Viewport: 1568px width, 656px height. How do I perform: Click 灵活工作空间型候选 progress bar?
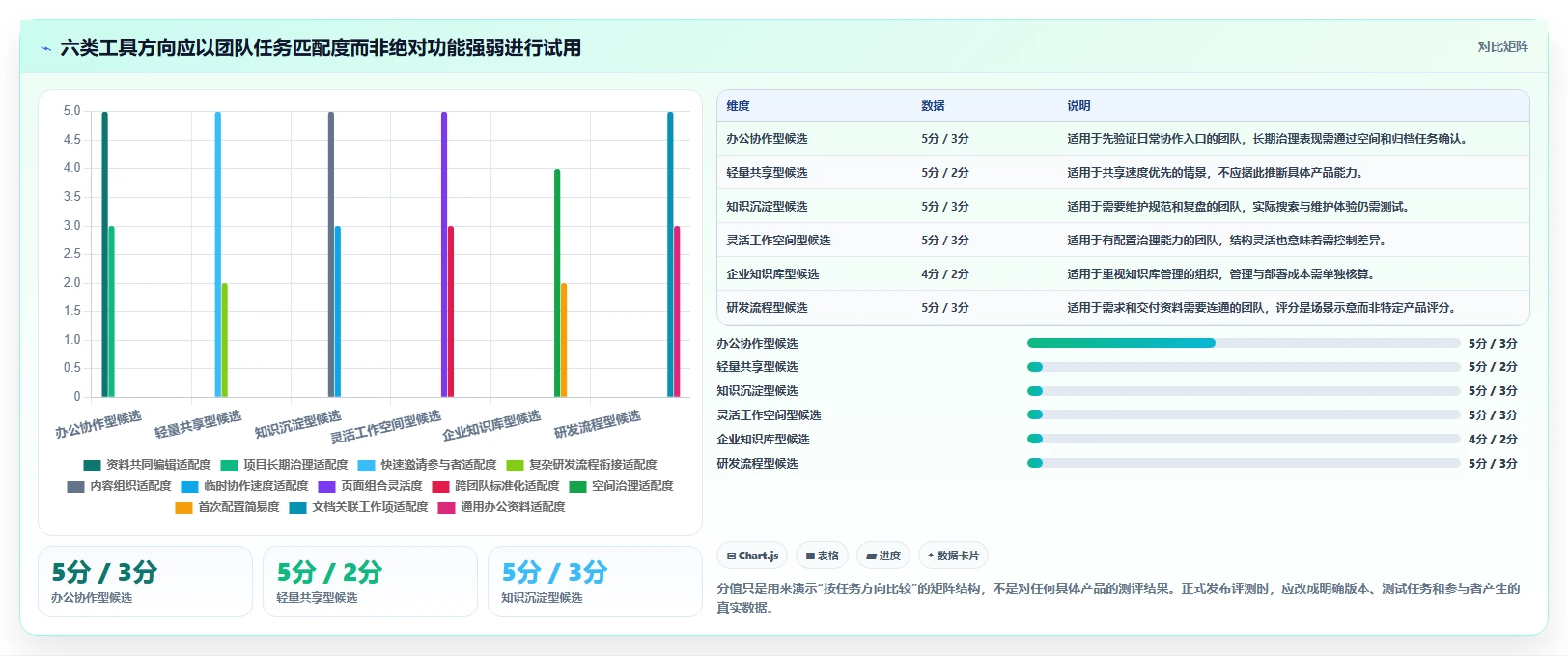pyautogui.click(x=1244, y=414)
